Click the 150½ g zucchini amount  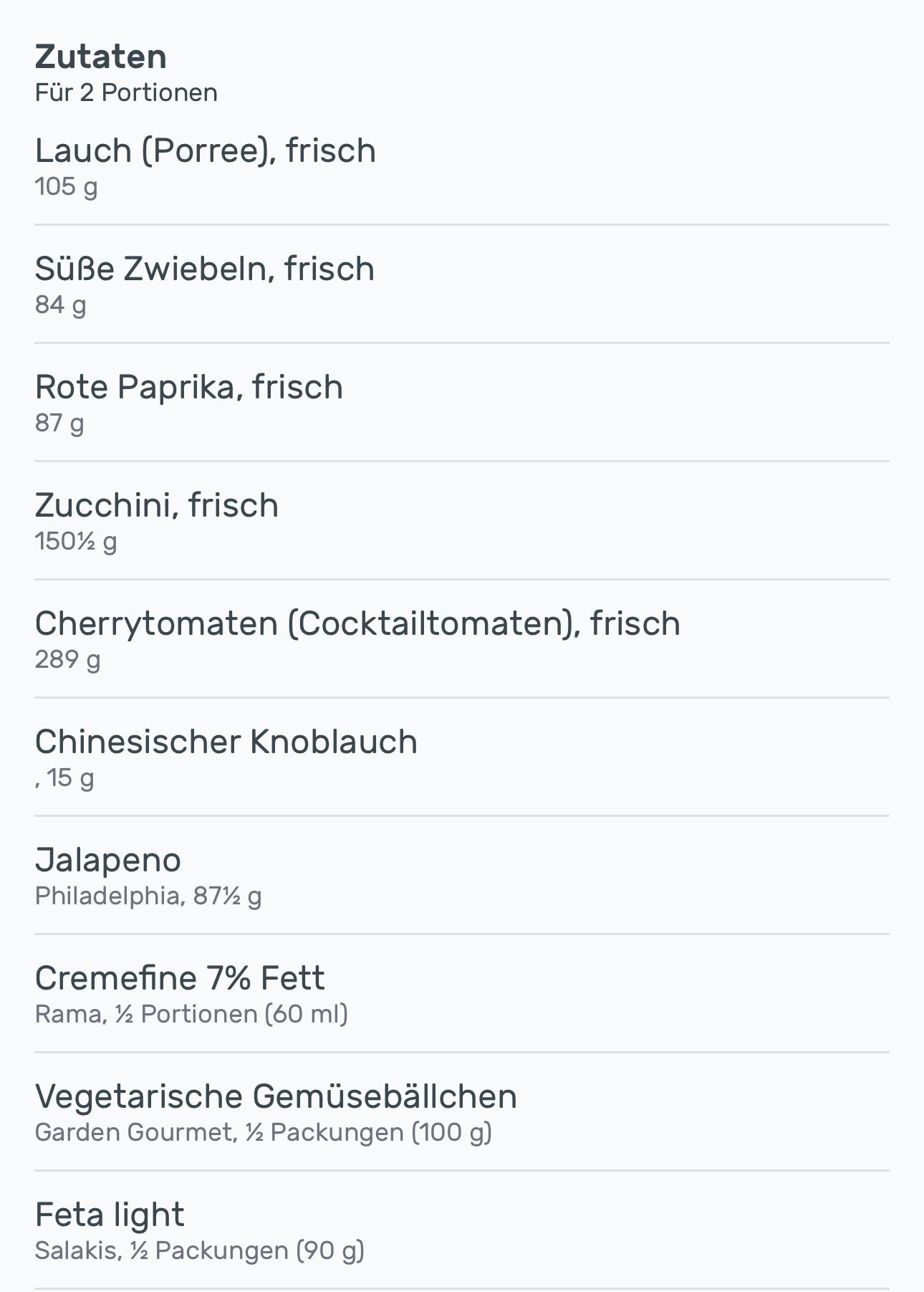point(75,542)
